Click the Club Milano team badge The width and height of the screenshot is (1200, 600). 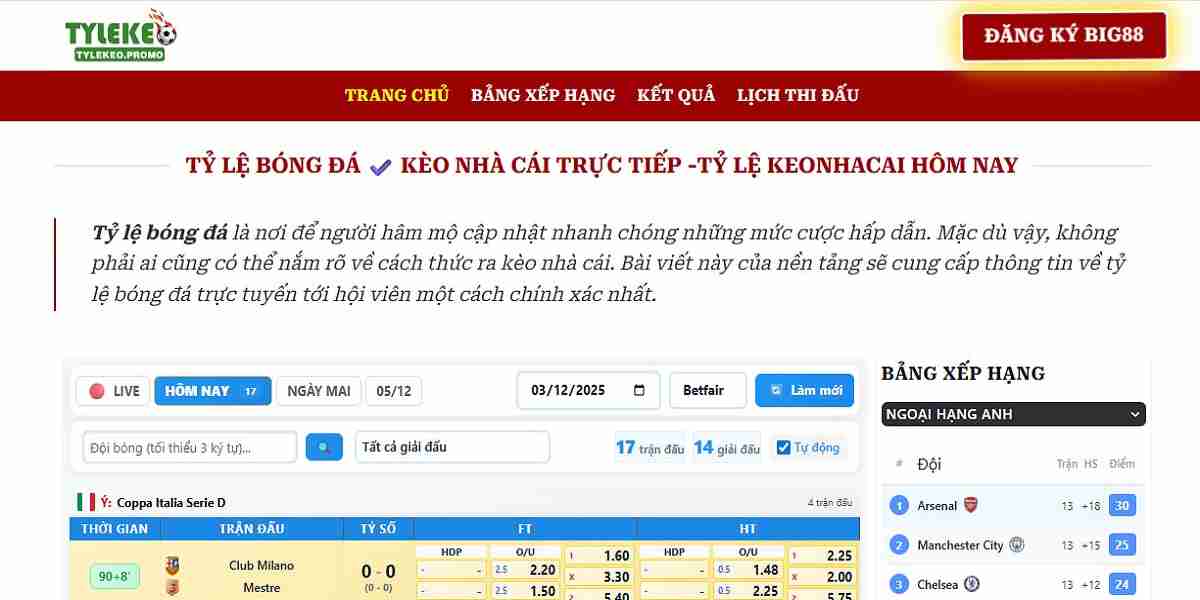(x=172, y=566)
